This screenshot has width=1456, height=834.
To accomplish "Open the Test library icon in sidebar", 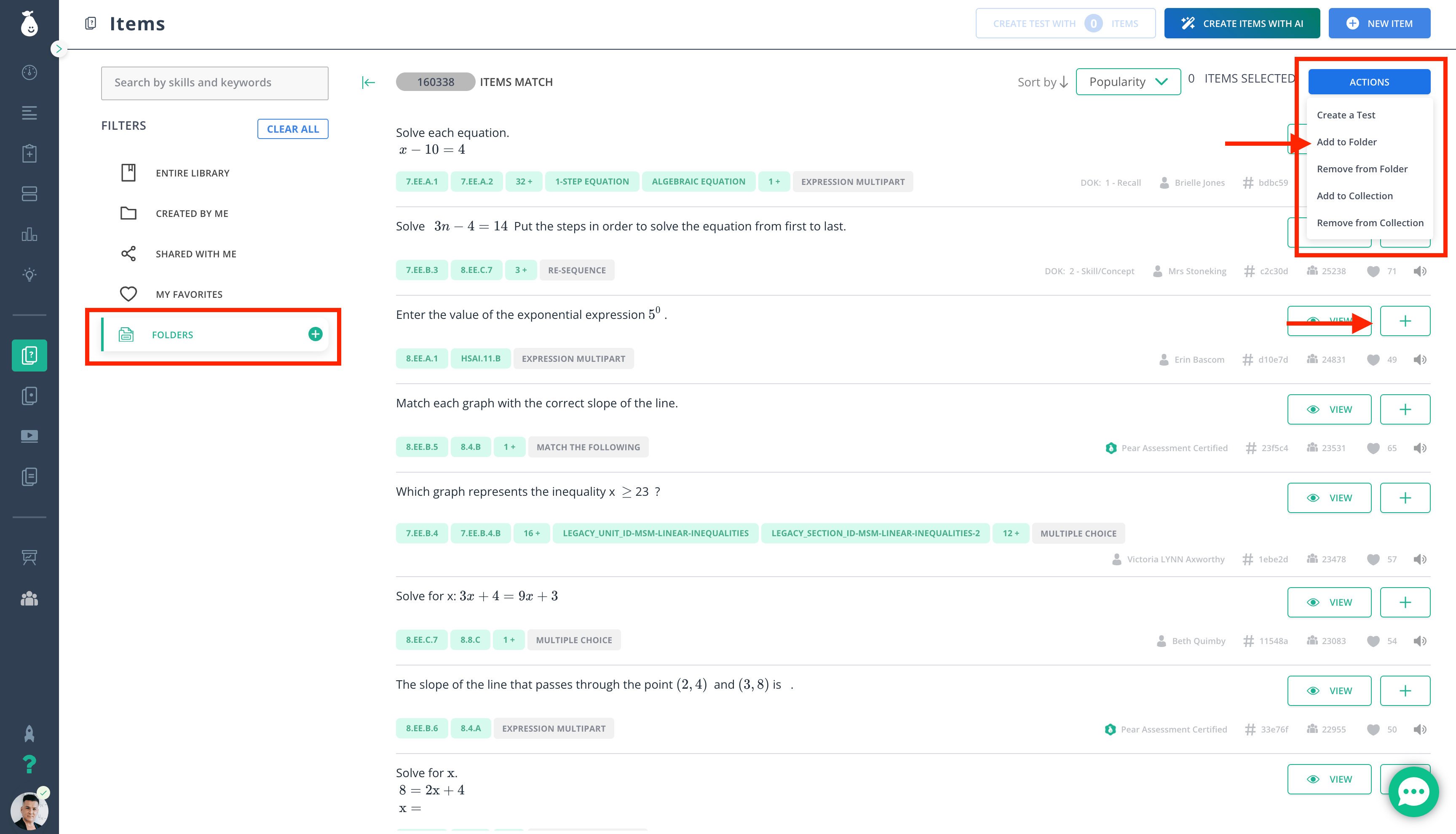I will click(x=29, y=396).
